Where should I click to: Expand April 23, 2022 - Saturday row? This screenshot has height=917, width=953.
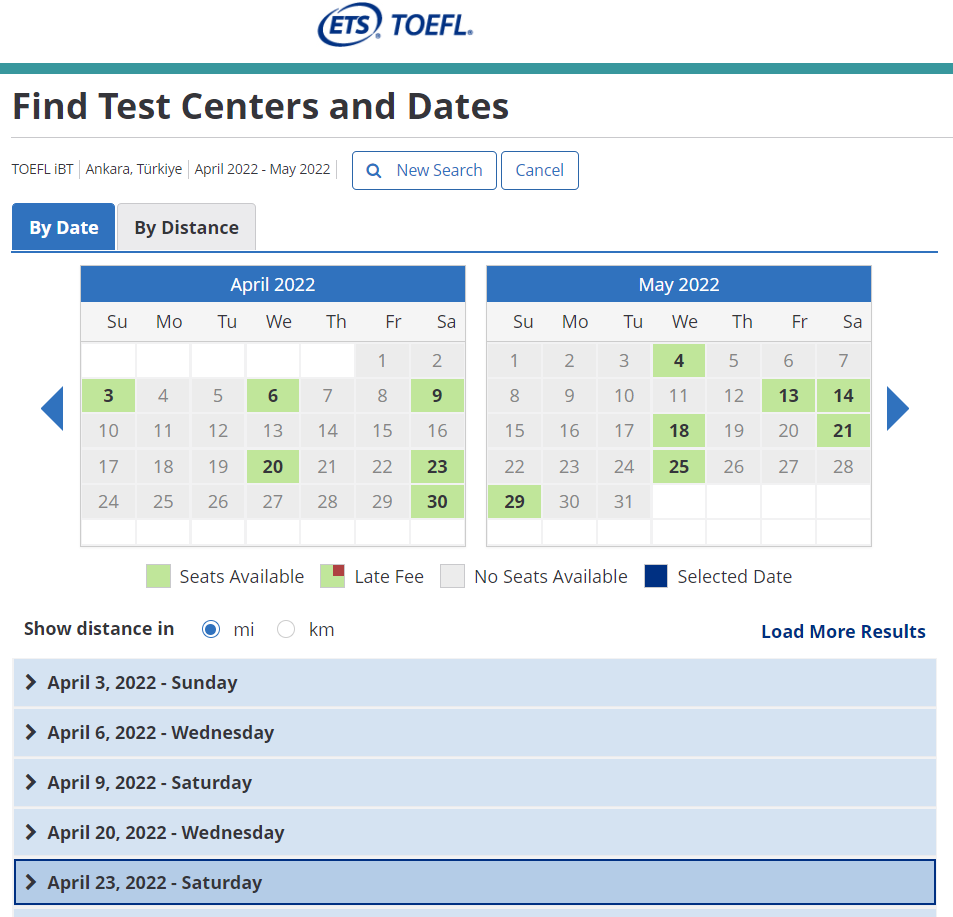click(x=475, y=882)
